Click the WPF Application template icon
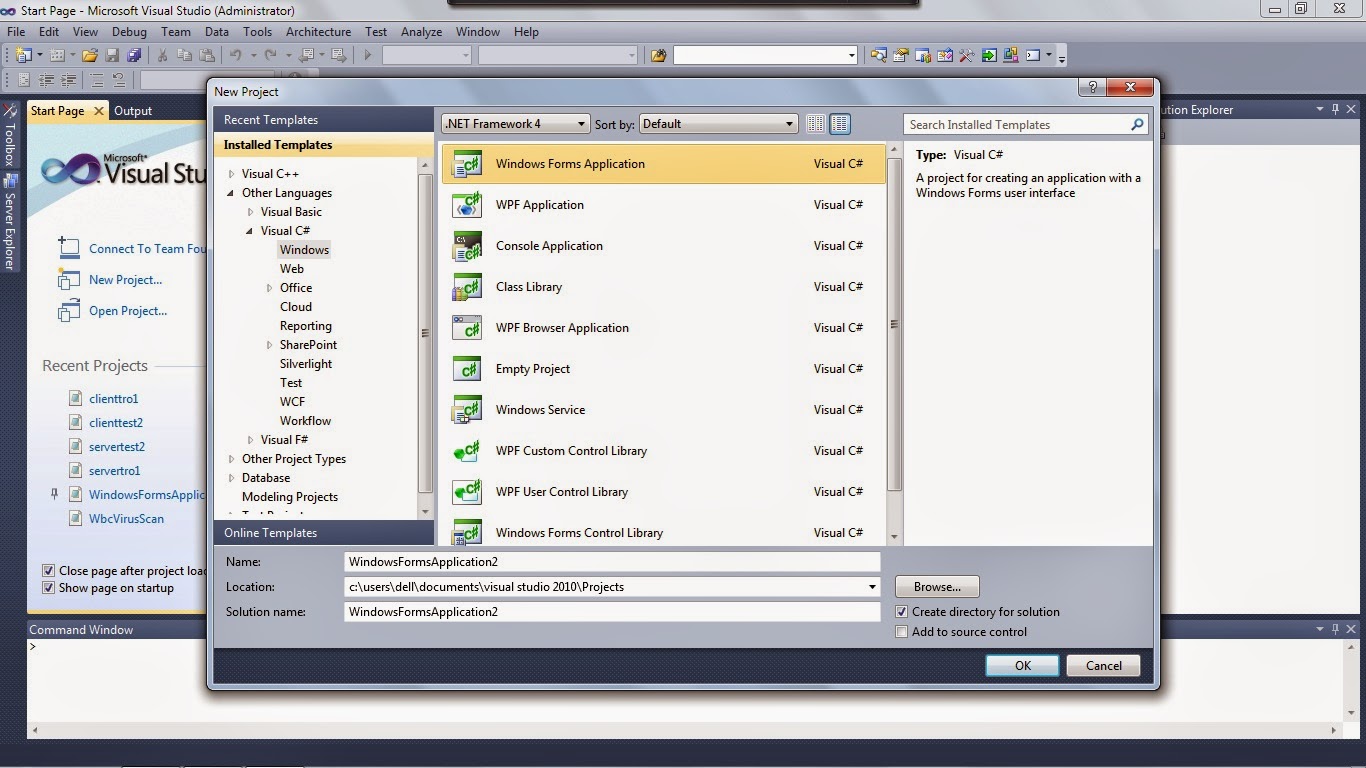The width and height of the screenshot is (1366, 768). (x=467, y=204)
